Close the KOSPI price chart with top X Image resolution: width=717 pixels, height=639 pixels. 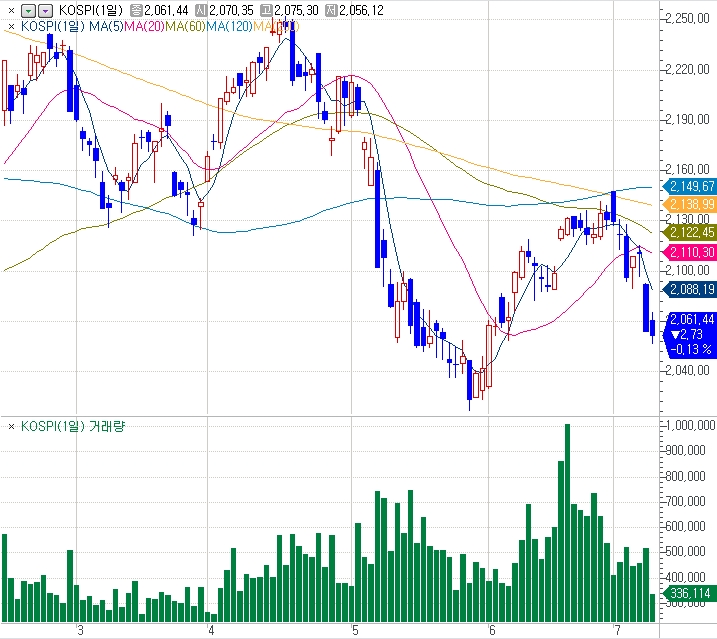pos(10,10)
